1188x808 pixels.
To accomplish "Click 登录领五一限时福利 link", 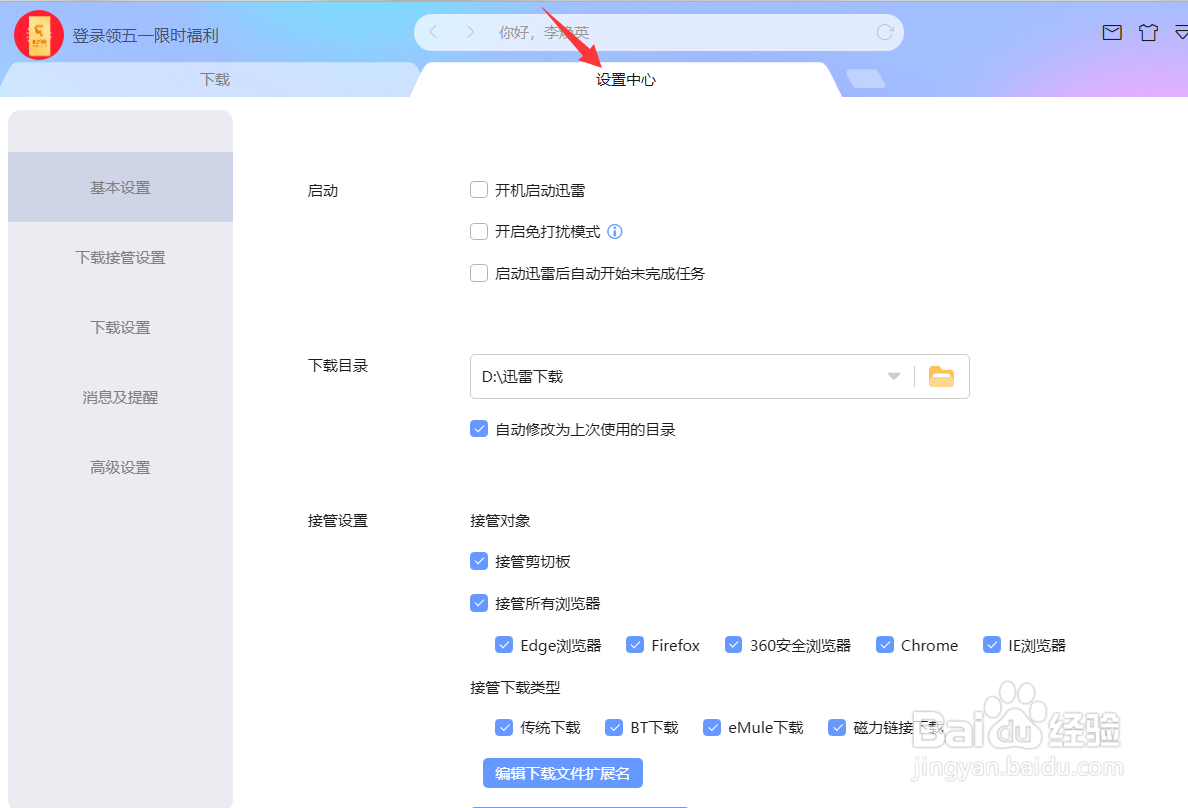I will coord(145,36).
